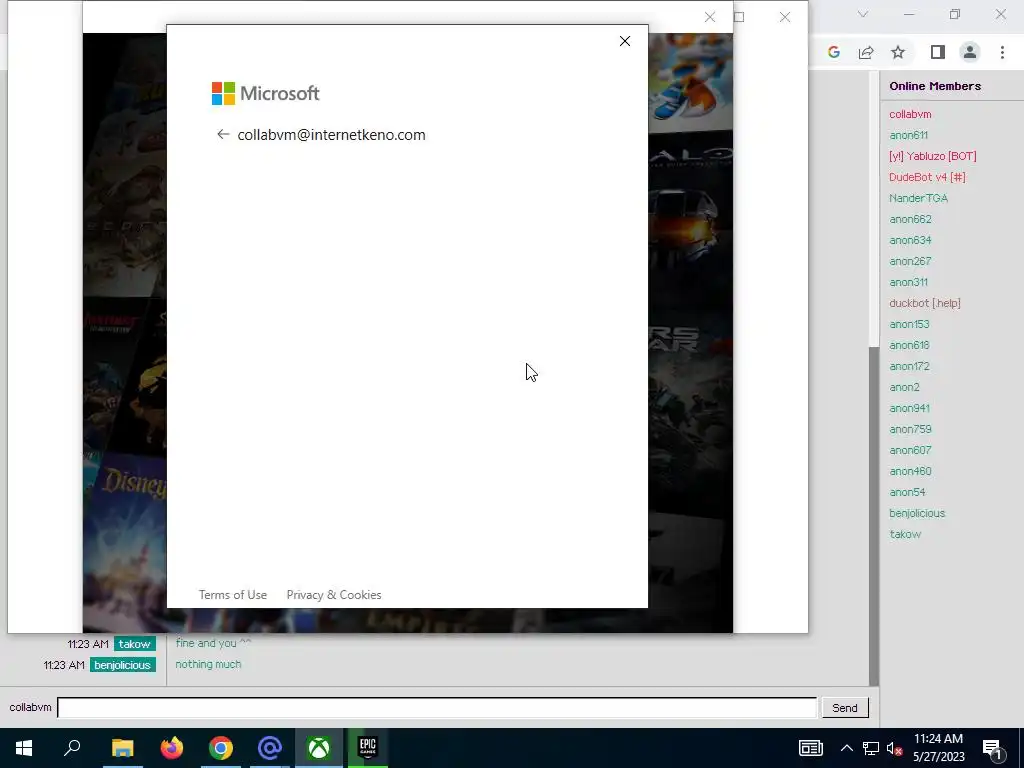Focus the chat message input field

[x=437, y=708]
